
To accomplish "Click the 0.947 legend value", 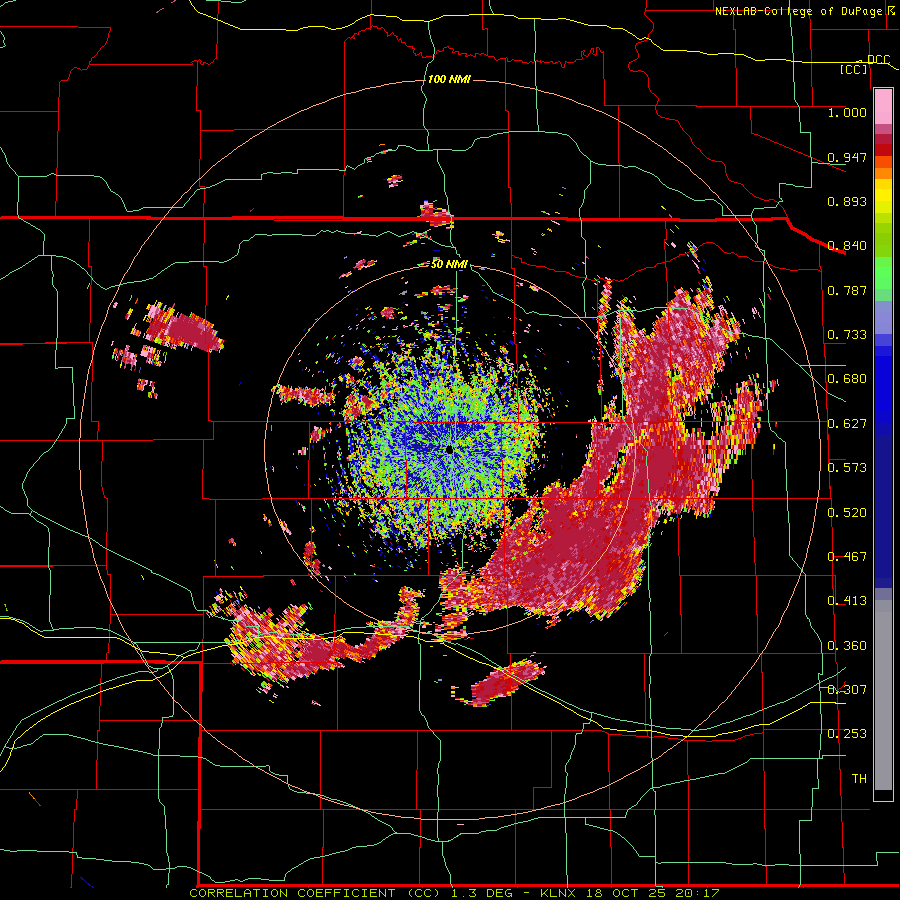I will [847, 157].
